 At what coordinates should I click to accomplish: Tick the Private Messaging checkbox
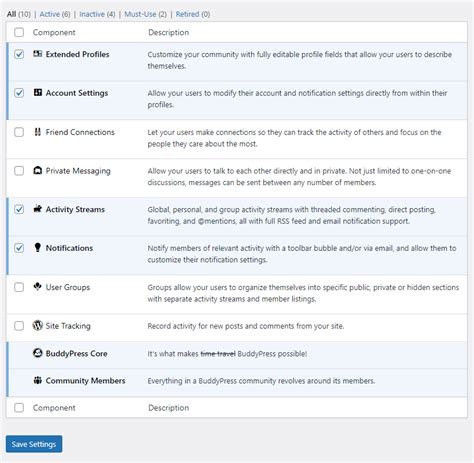tap(19, 171)
